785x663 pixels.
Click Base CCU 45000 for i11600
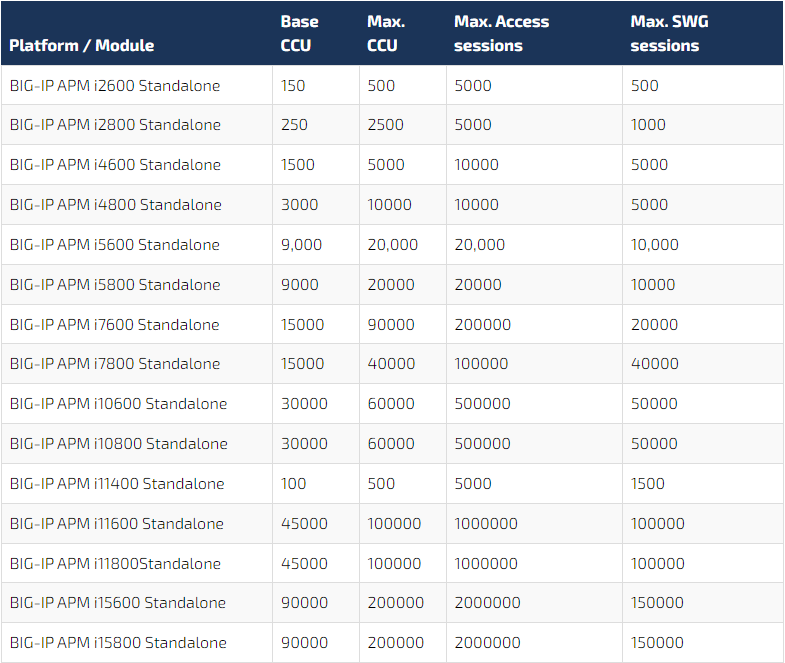tap(304, 524)
